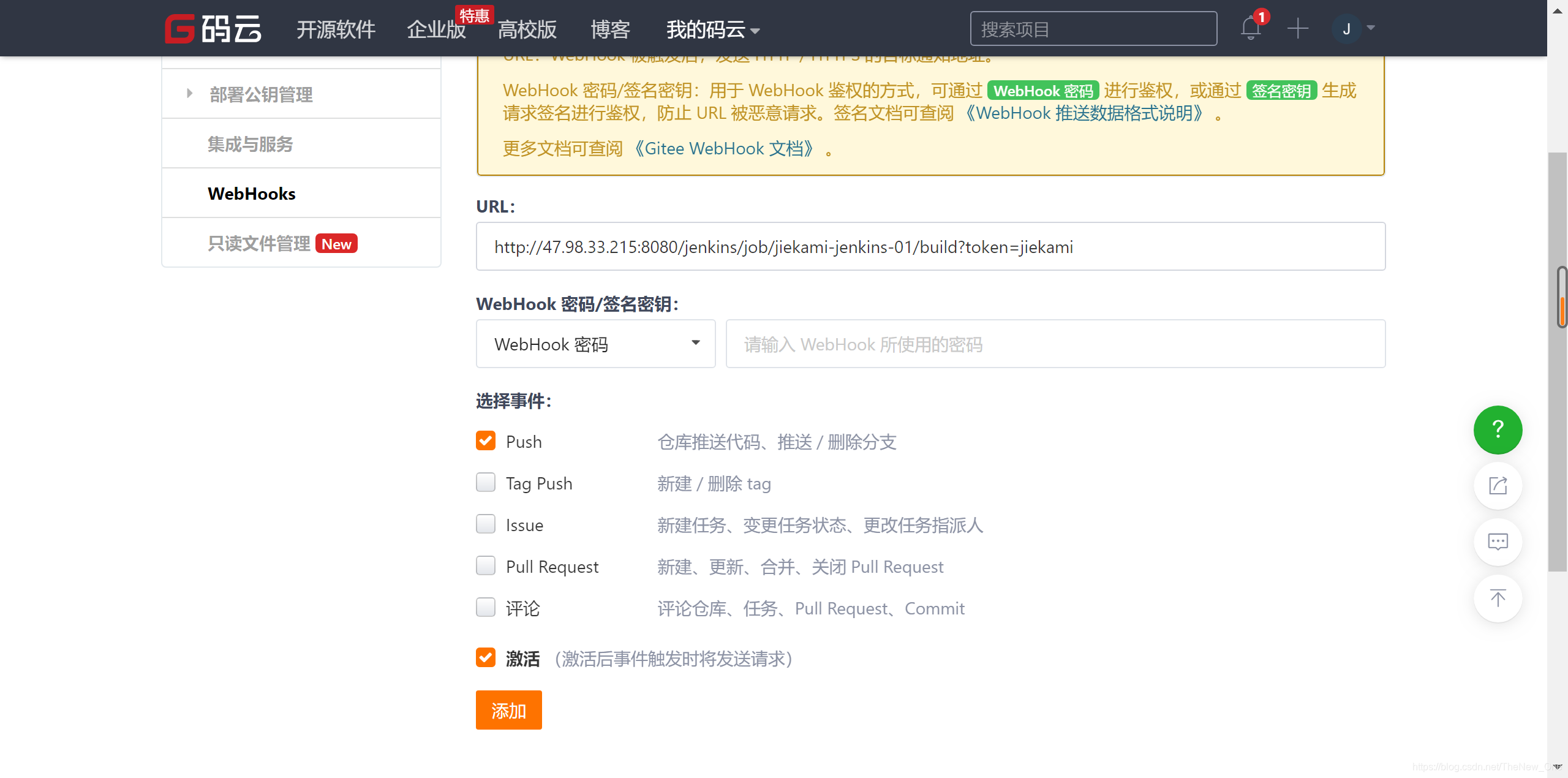Image resolution: width=1568 pixels, height=778 pixels.
Task: Click into the webhook URL input field
Action: [x=930, y=246]
